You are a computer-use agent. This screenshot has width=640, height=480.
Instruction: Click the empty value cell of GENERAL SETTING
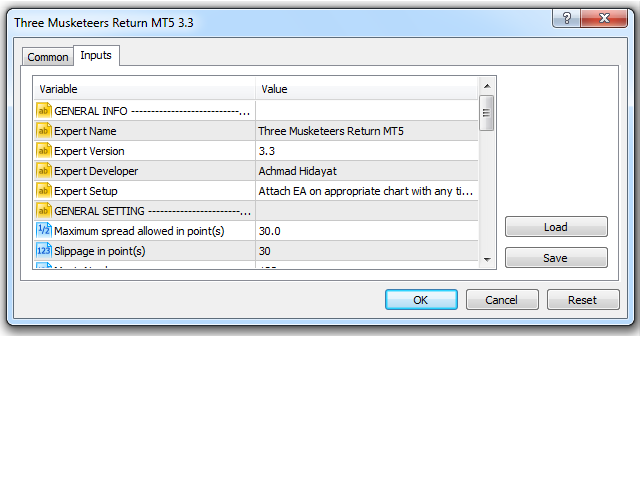367,211
